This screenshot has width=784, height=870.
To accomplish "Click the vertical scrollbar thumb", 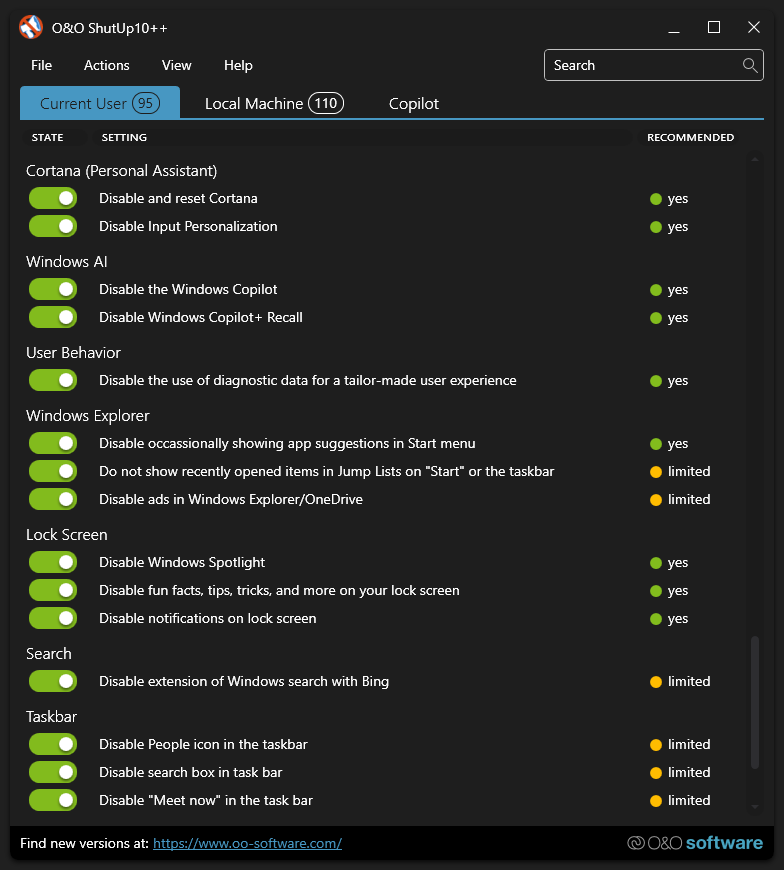I will point(755,702).
